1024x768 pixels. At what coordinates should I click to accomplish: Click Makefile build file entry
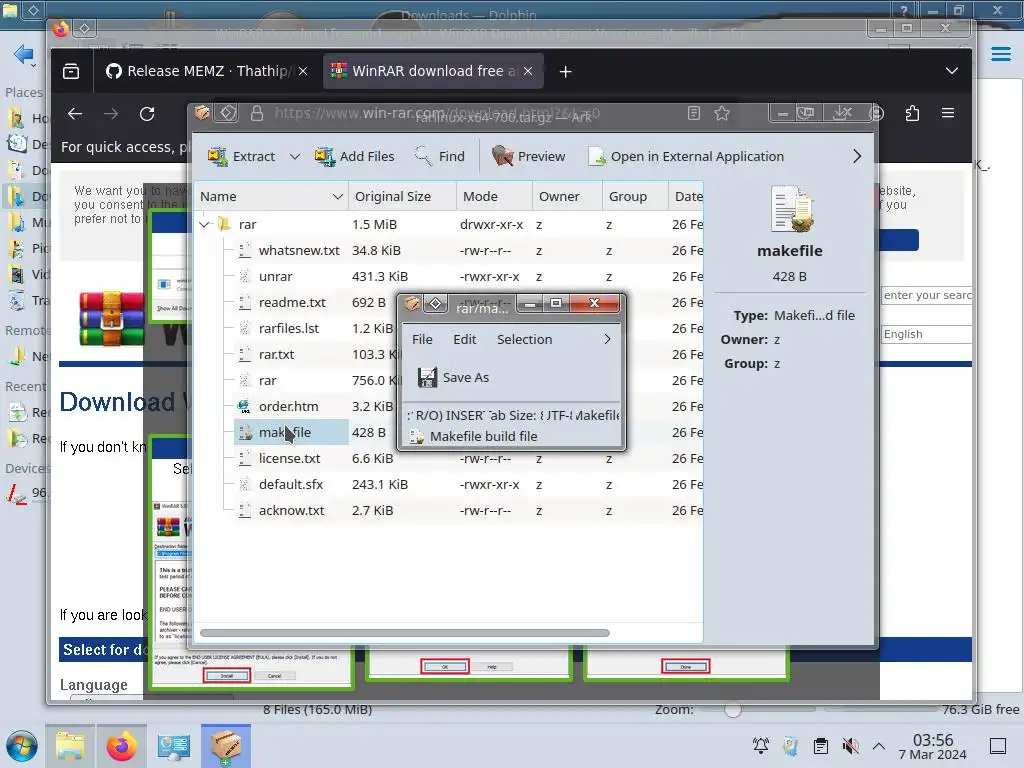click(x=483, y=436)
